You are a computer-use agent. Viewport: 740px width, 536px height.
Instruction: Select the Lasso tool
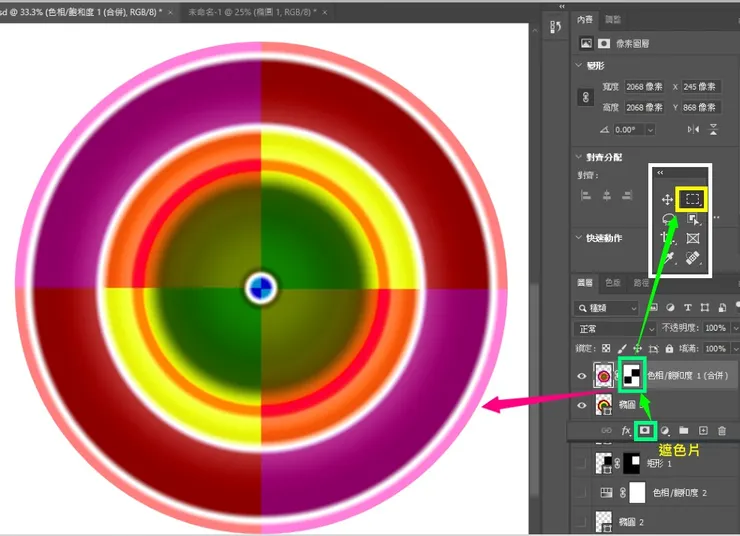[667, 219]
